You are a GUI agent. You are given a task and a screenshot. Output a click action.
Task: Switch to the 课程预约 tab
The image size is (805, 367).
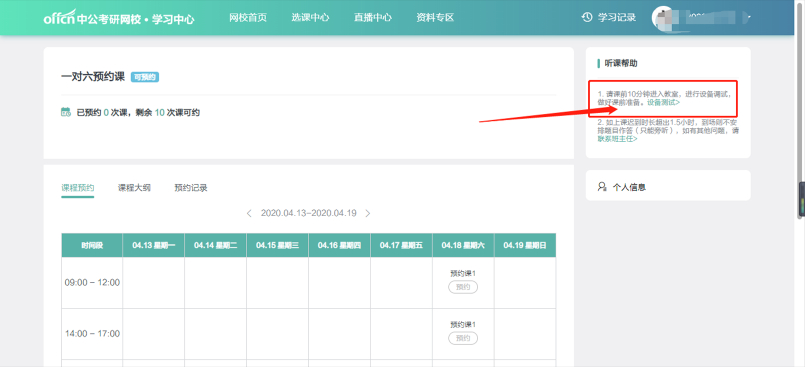(x=78, y=188)
